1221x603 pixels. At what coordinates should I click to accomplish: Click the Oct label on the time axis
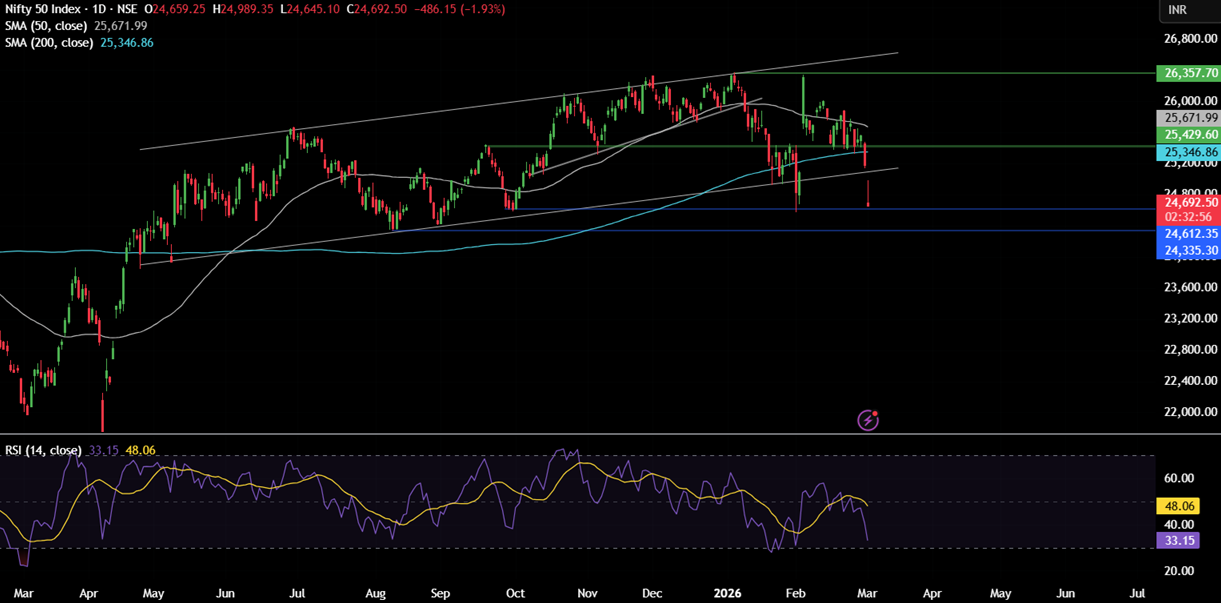point(515,593)
